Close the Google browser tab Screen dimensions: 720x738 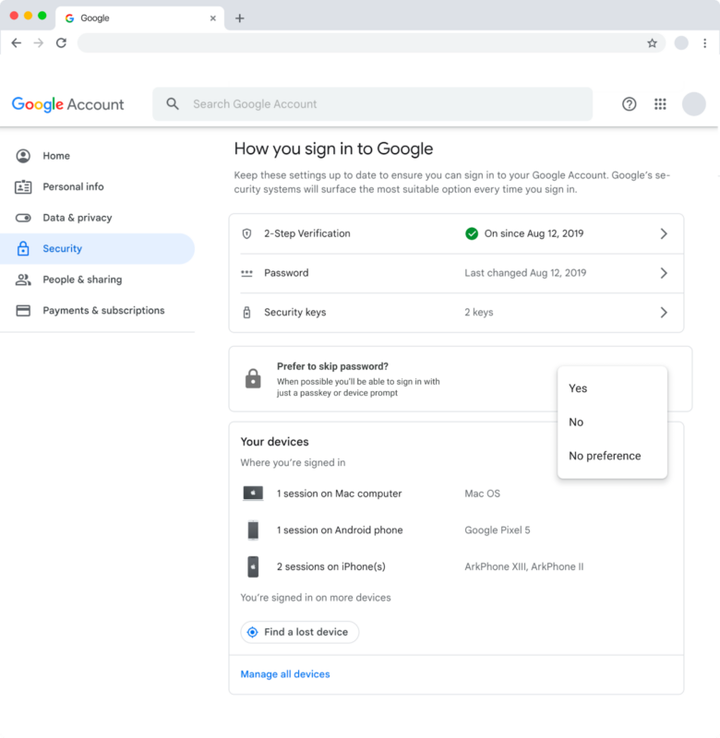click(213, 18)
